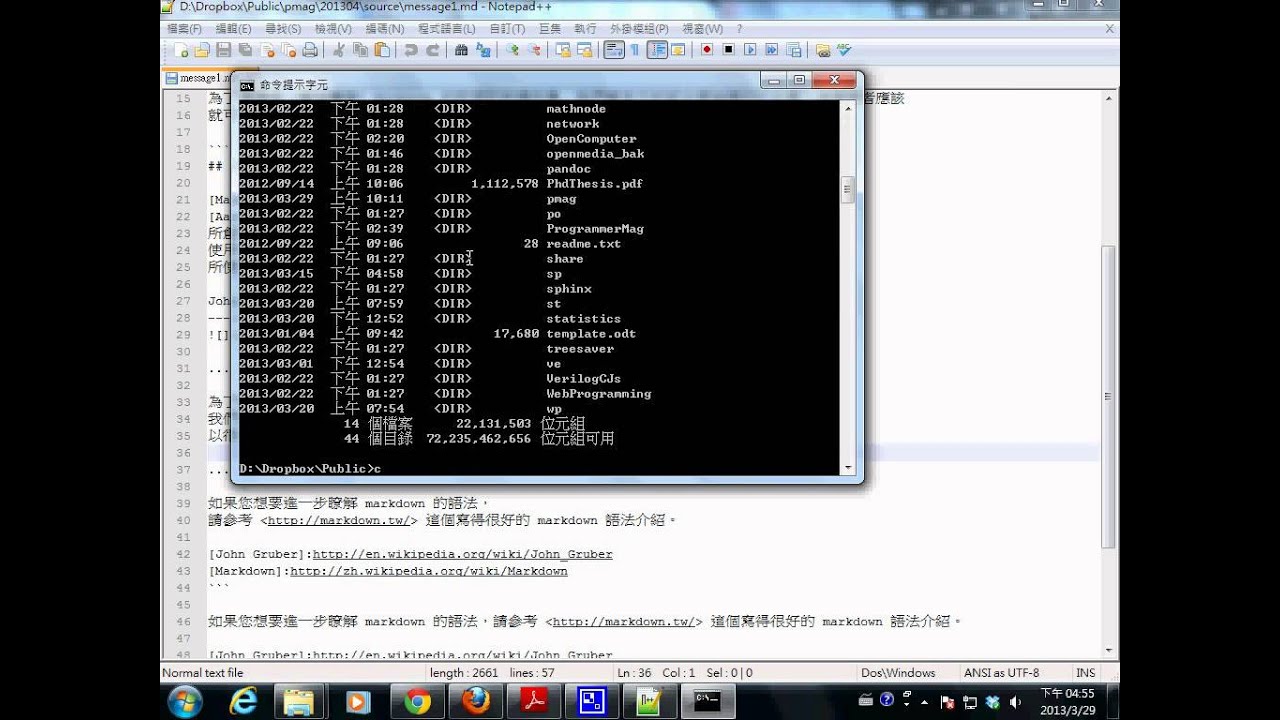Click the command prompt scrollbar down arrow

[x=849, y=468]
